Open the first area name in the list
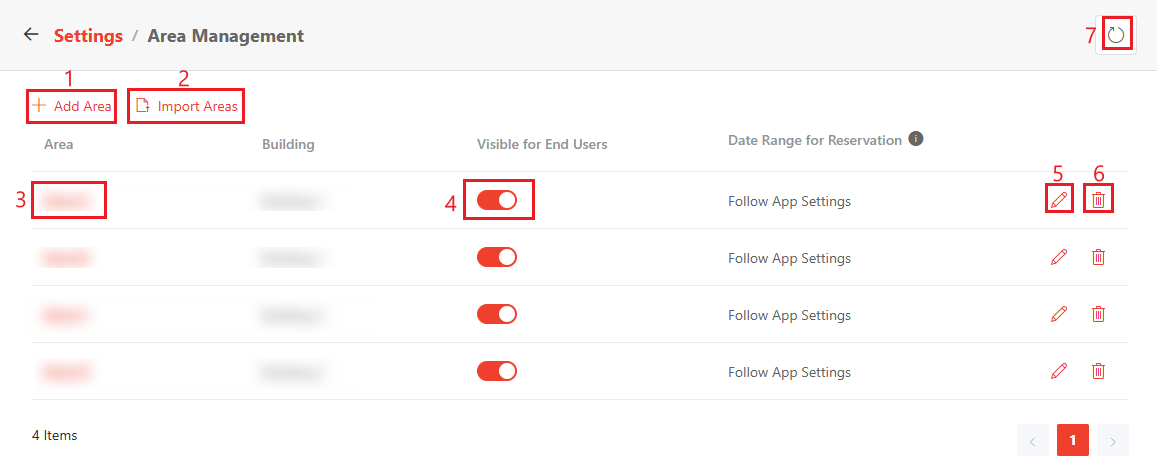The width and height of the screenshot is (1157, 462). point(68,201)
